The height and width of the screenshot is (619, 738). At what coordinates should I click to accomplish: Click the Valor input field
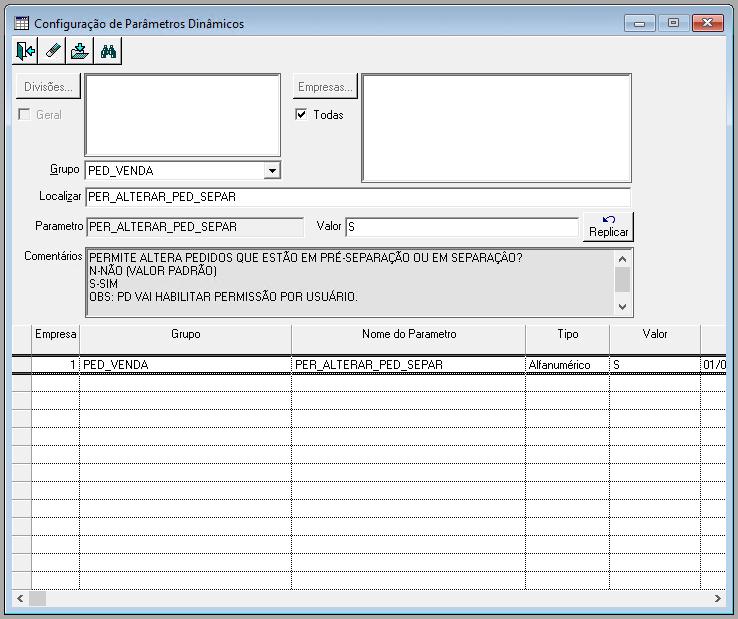click(x=462, y=227)
